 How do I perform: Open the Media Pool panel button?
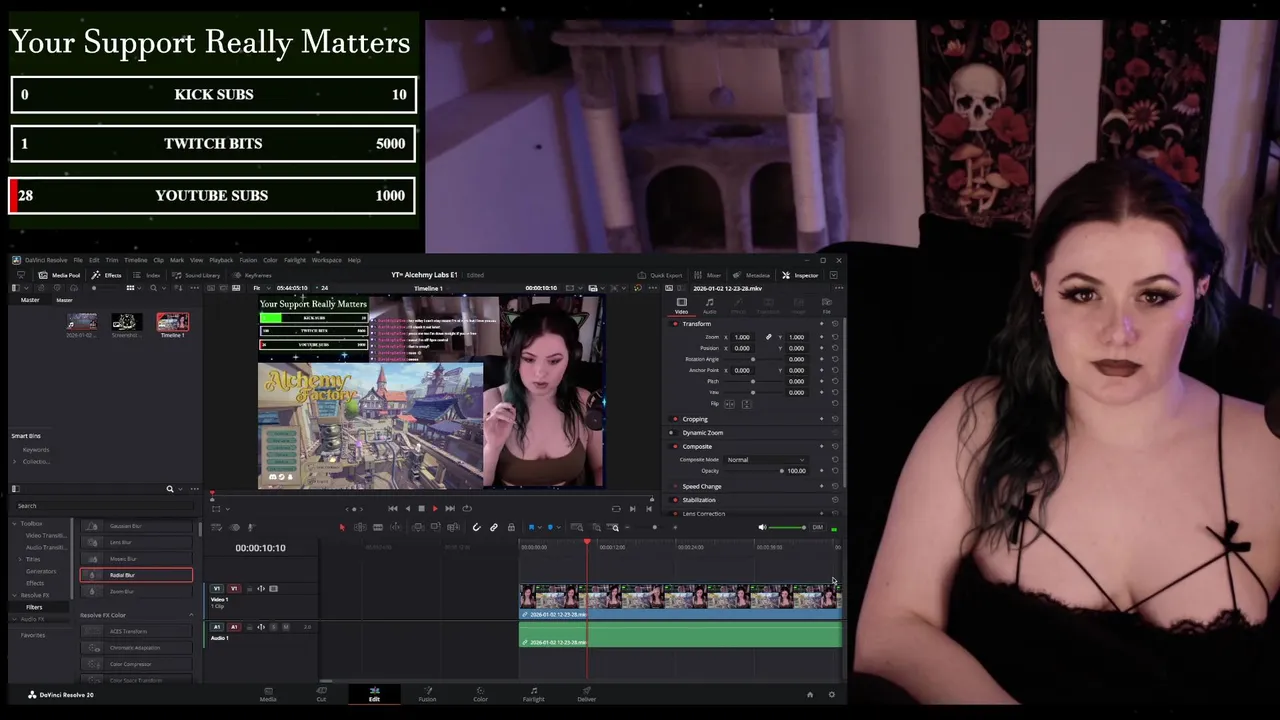[59, 275]
